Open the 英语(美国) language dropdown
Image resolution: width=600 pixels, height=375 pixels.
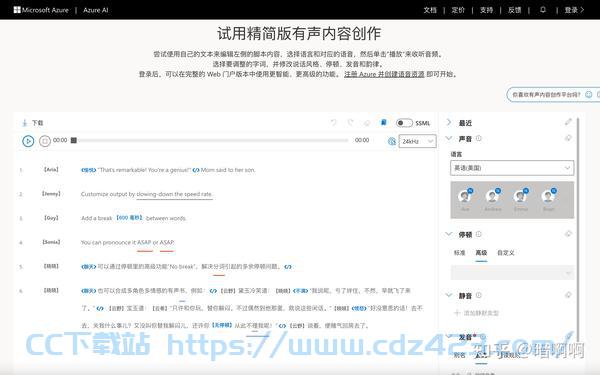click(512, 168)
